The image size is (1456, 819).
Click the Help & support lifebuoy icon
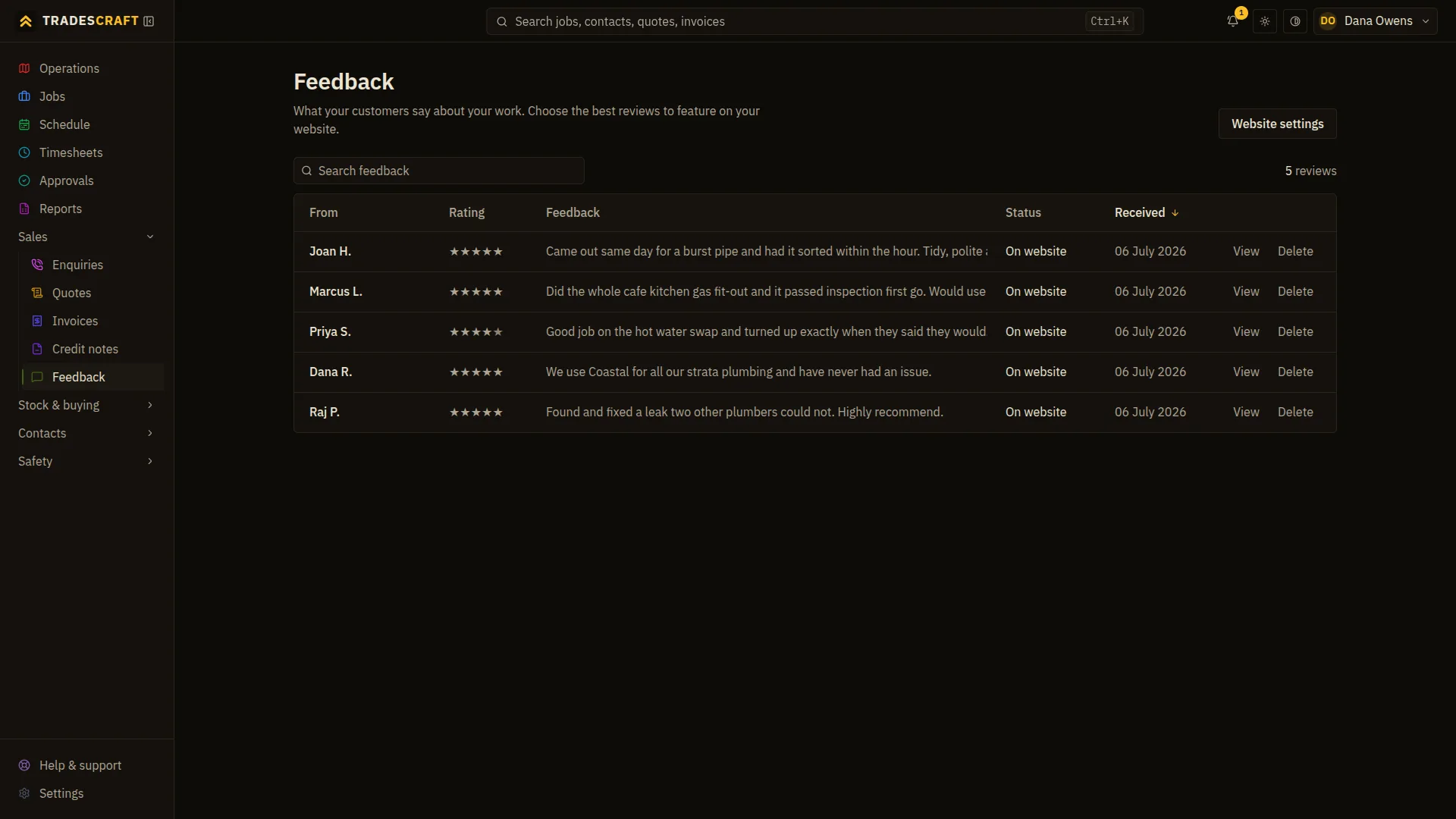(24, 765)
